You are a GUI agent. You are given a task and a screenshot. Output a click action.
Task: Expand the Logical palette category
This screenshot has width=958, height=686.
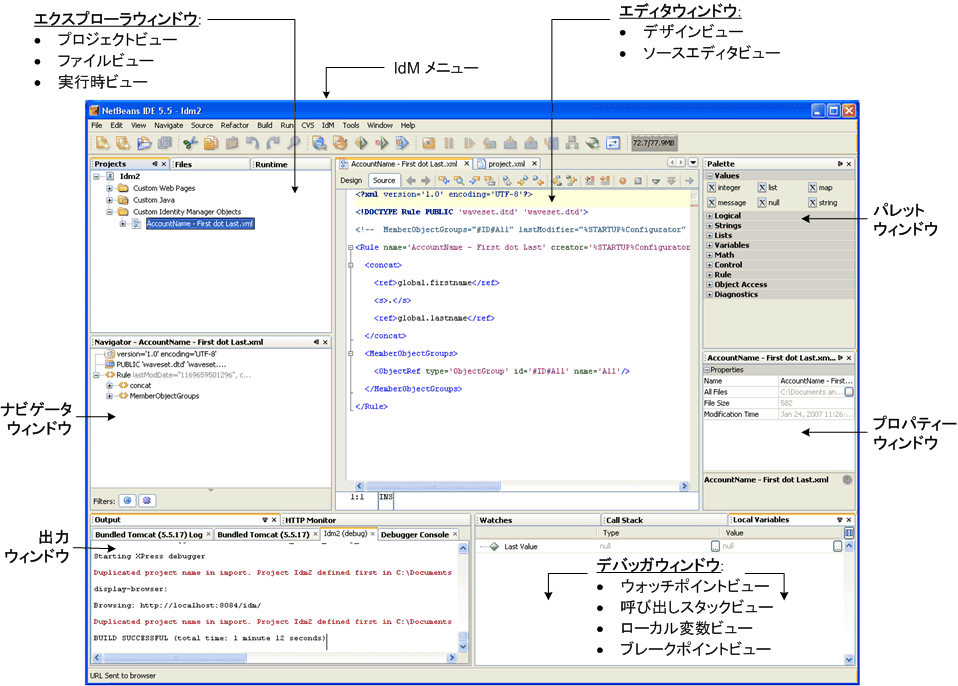[x=709, y=216]
